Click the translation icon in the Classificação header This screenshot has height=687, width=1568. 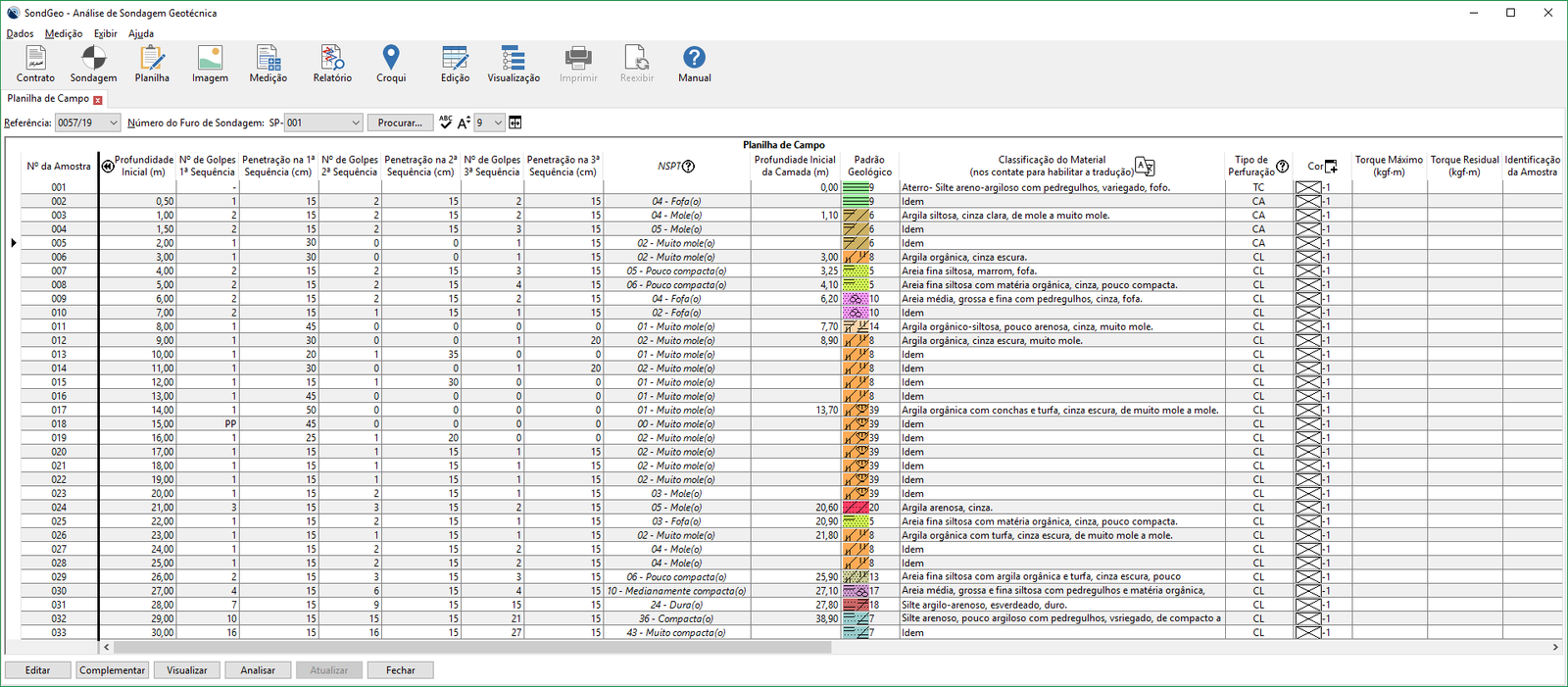pos(1145,167)
